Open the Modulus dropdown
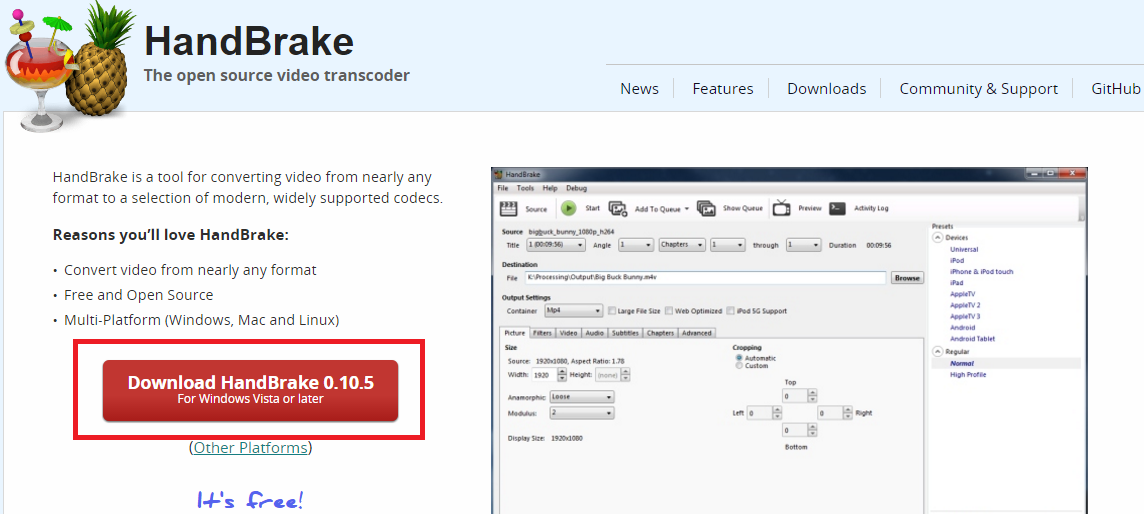This screenshot has width=1144, height=514. [x=582, y=413]
